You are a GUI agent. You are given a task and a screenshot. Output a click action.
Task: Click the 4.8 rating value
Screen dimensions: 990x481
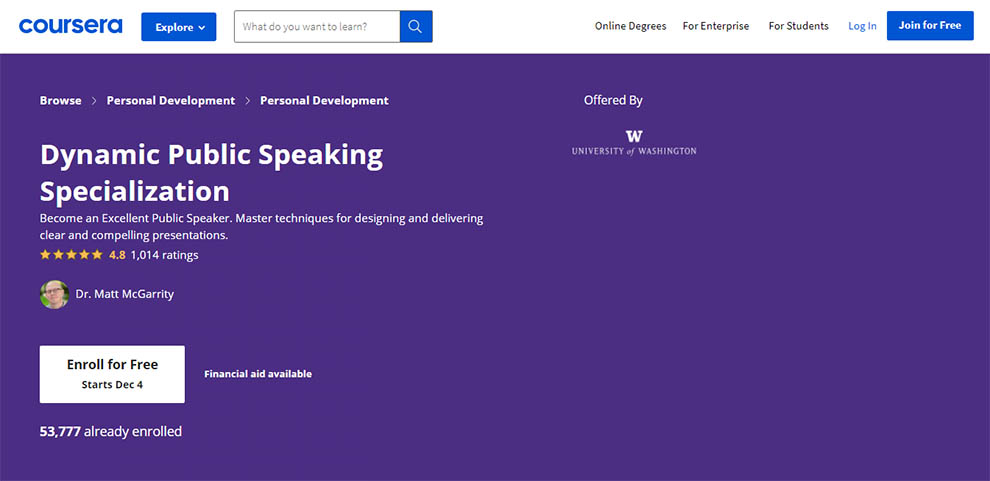point(117,255)
